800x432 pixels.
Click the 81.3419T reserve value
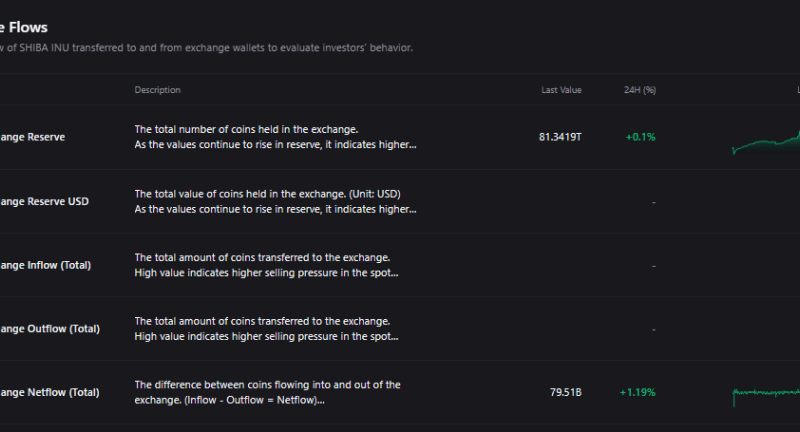pos(559,137)
